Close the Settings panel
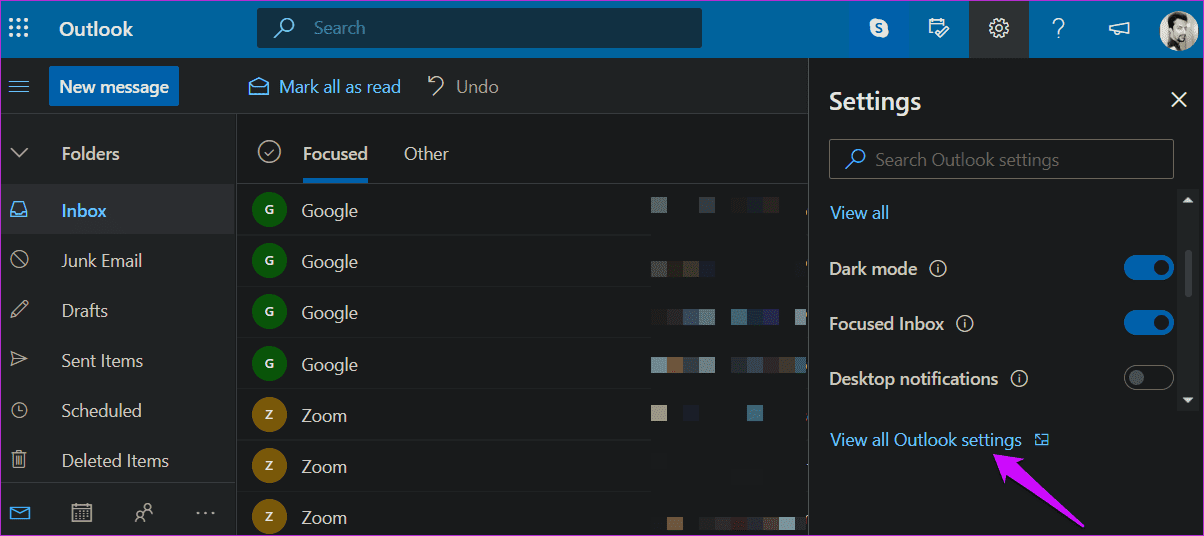The width and height of the screenshot is (1204, 536). 1179,99
